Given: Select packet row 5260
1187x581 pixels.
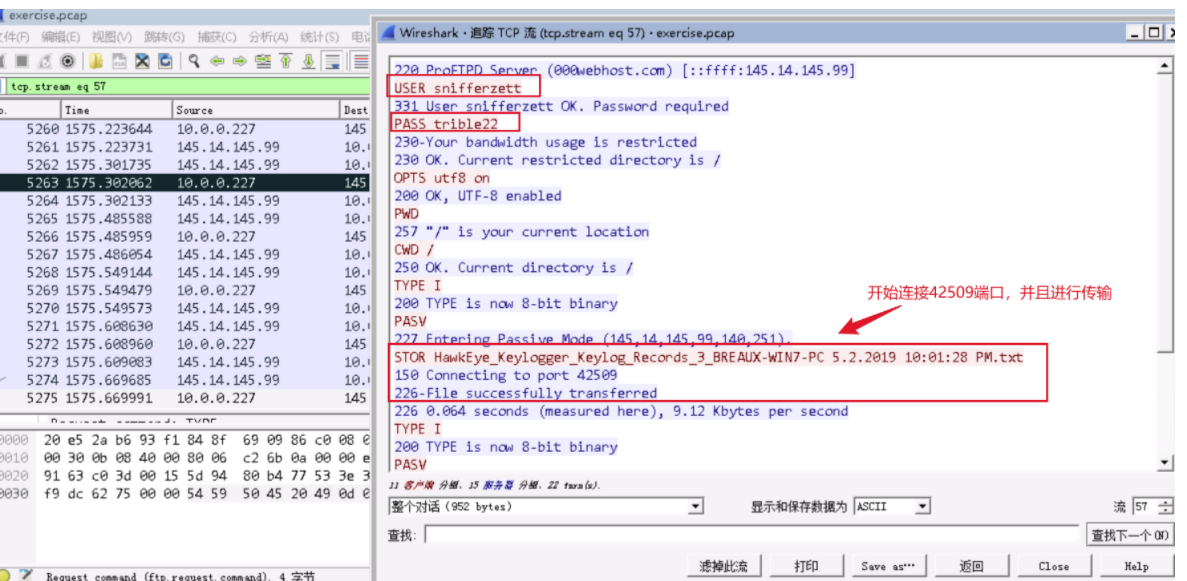Looking at the screenshot, I should 185,129.
